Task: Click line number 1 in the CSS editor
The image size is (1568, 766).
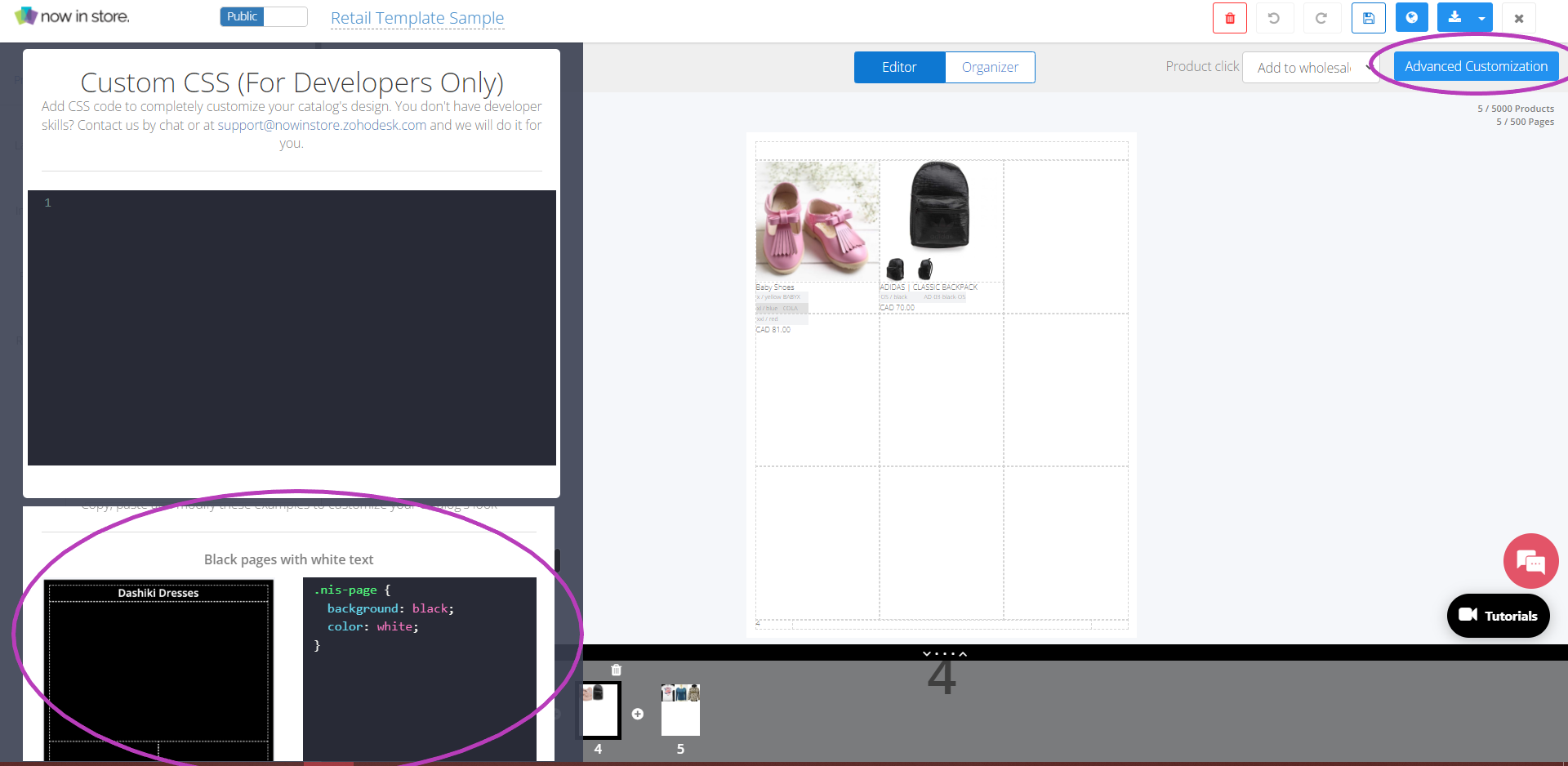Action: pyautogui.click(x=47, y=203)
